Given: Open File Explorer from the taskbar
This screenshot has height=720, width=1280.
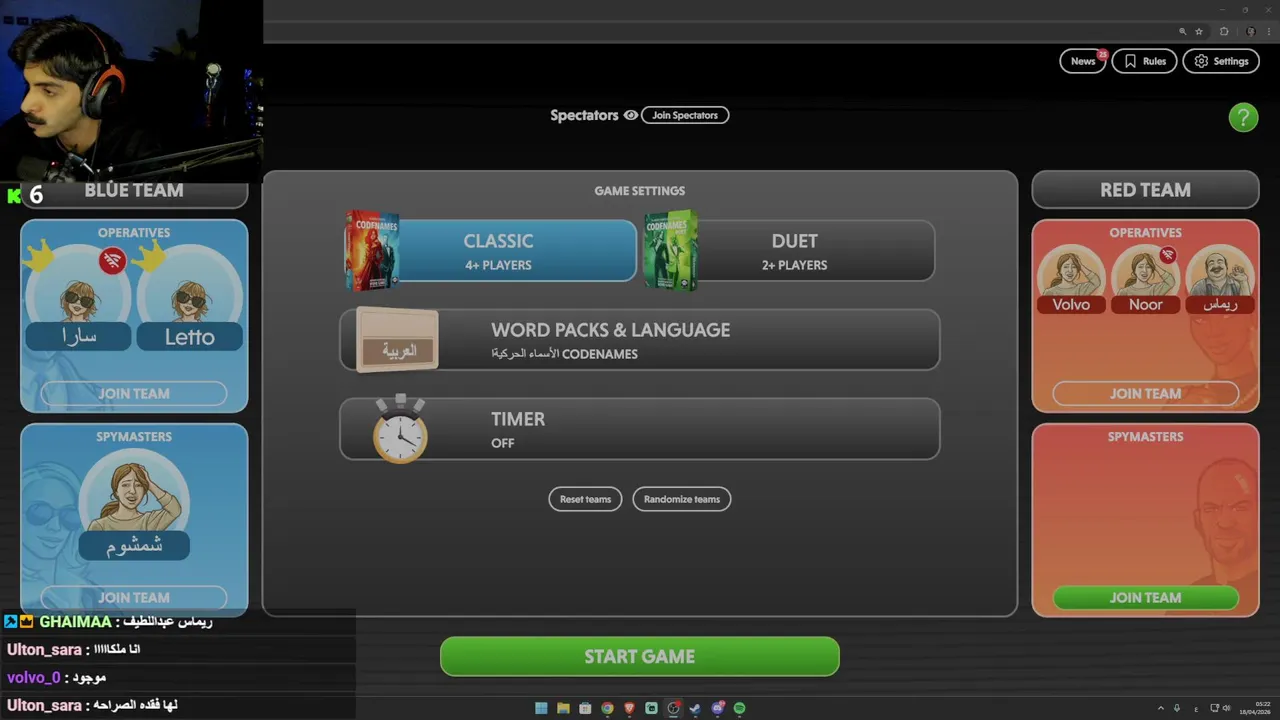Looking at the screenshot, I should point(563,708).
